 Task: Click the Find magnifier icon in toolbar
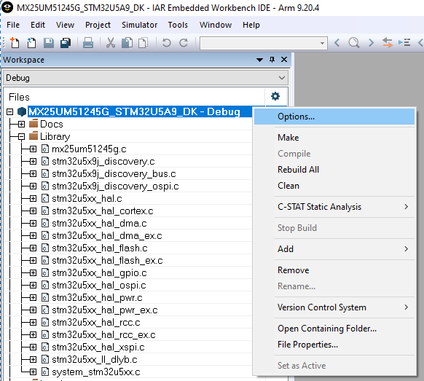tap(354, 43)
